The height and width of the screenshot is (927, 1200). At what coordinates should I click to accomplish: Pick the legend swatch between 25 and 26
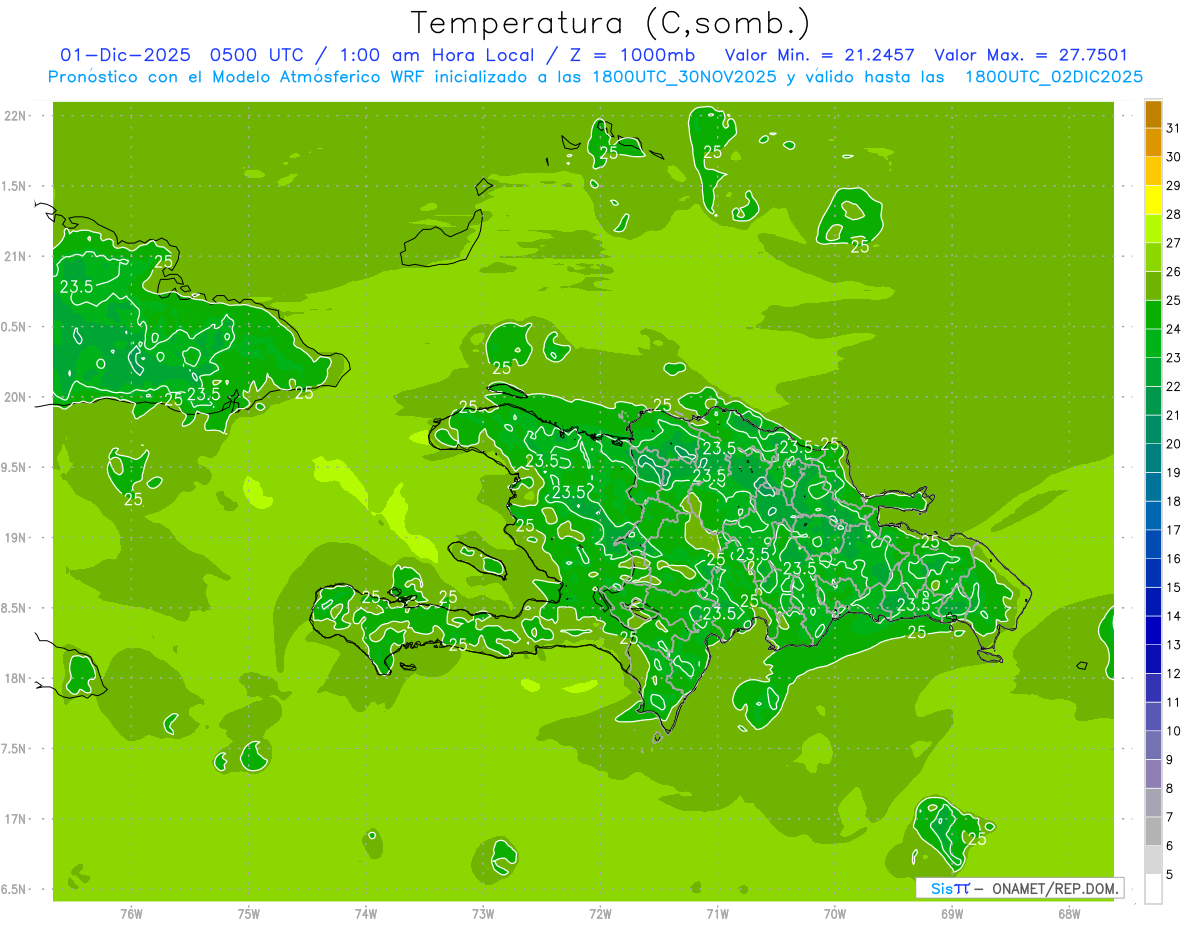(1153, 286)
